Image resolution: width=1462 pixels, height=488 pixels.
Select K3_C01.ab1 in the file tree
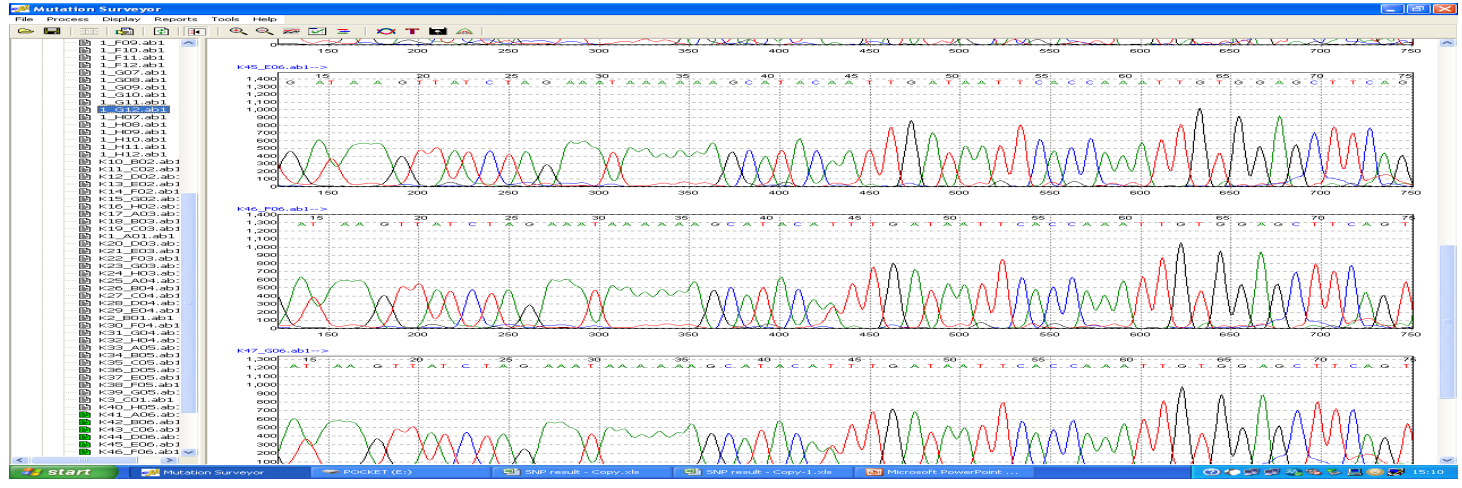[x=136, y=399]
